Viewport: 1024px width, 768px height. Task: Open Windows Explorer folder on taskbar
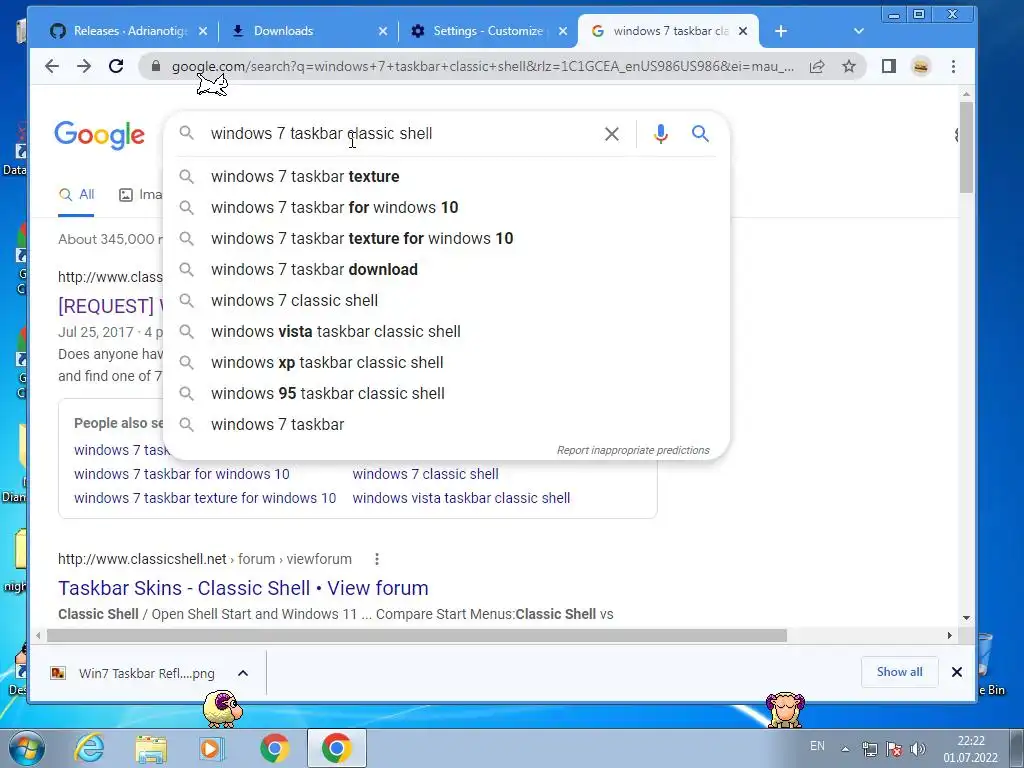pyautogui.click(x=151, y=748)
